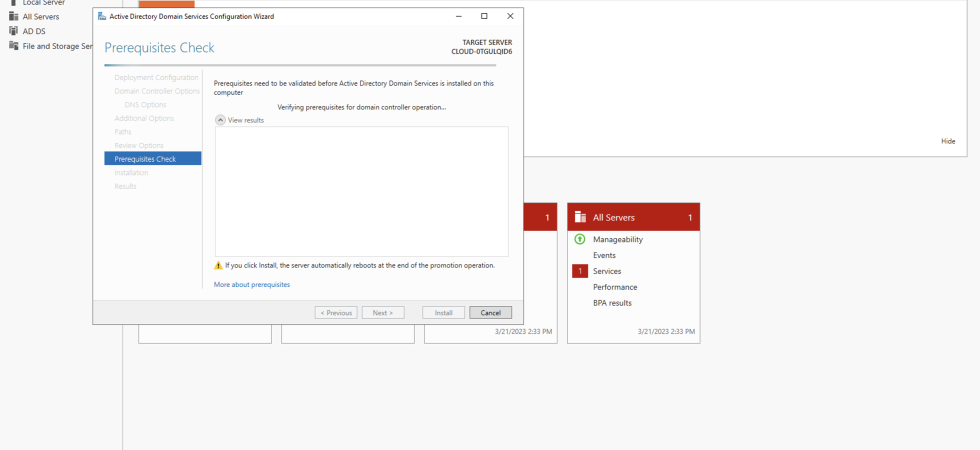Select Additional Options step
The image size is (980, 450).
[x=144, y=118]
